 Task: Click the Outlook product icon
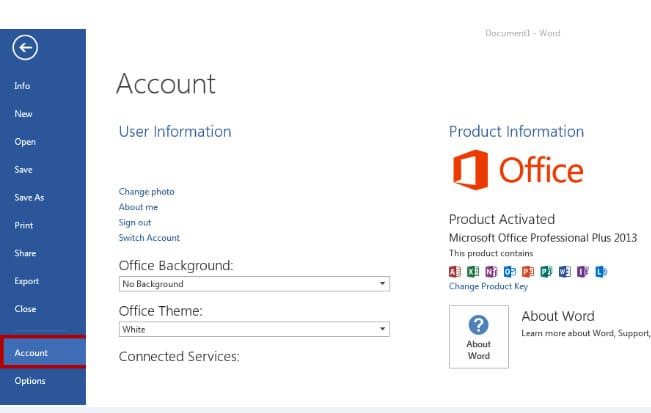tap(508, 271)
